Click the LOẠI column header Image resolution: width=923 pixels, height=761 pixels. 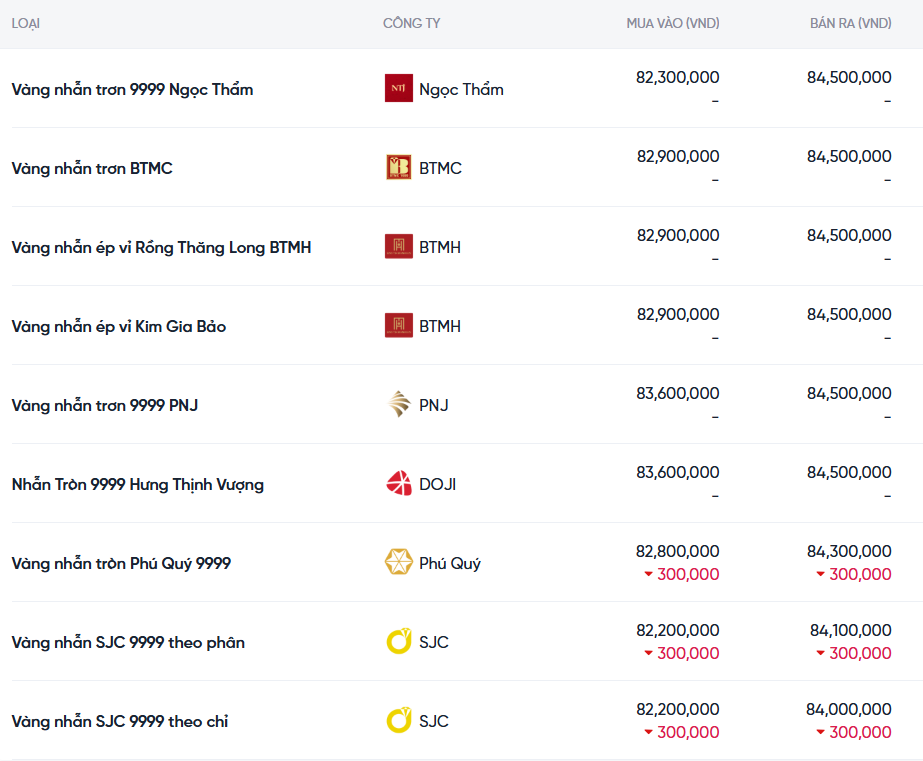click(25, 24)
